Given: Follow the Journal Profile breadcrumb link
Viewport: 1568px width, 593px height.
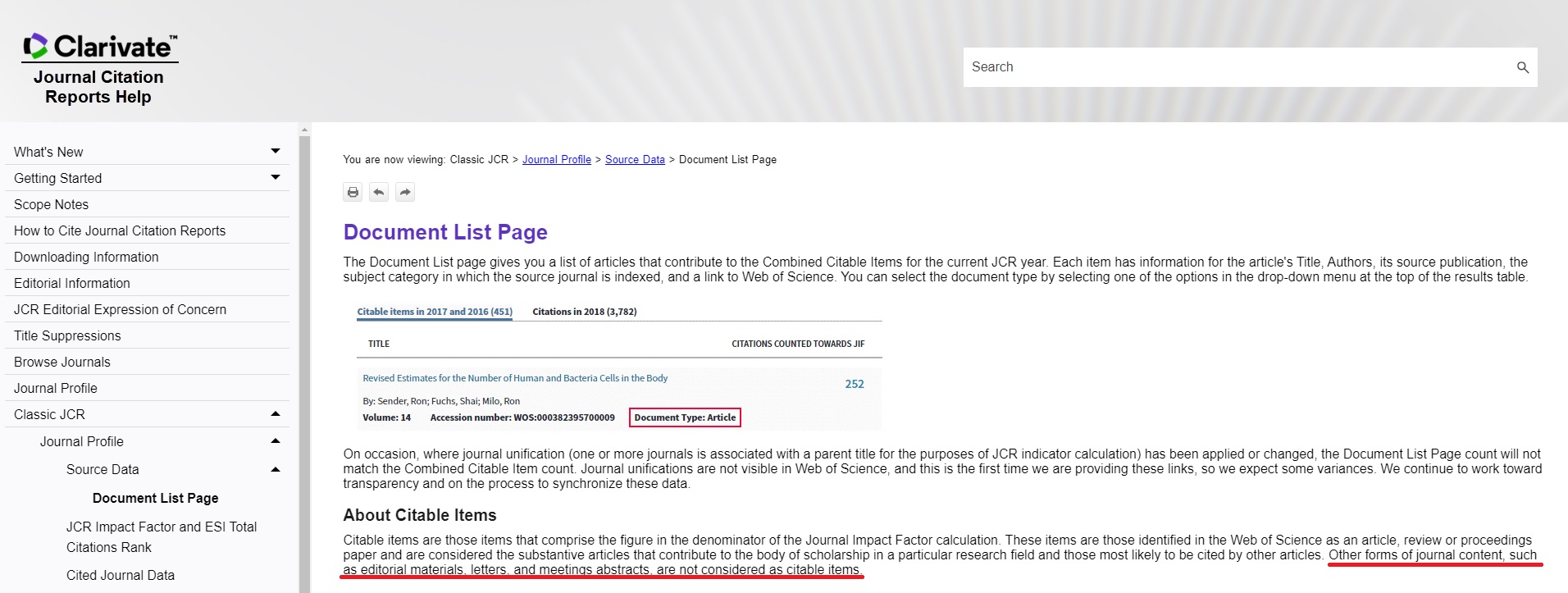Looking at the screenshot, I should pyautogui.click(x=557, y=159).
